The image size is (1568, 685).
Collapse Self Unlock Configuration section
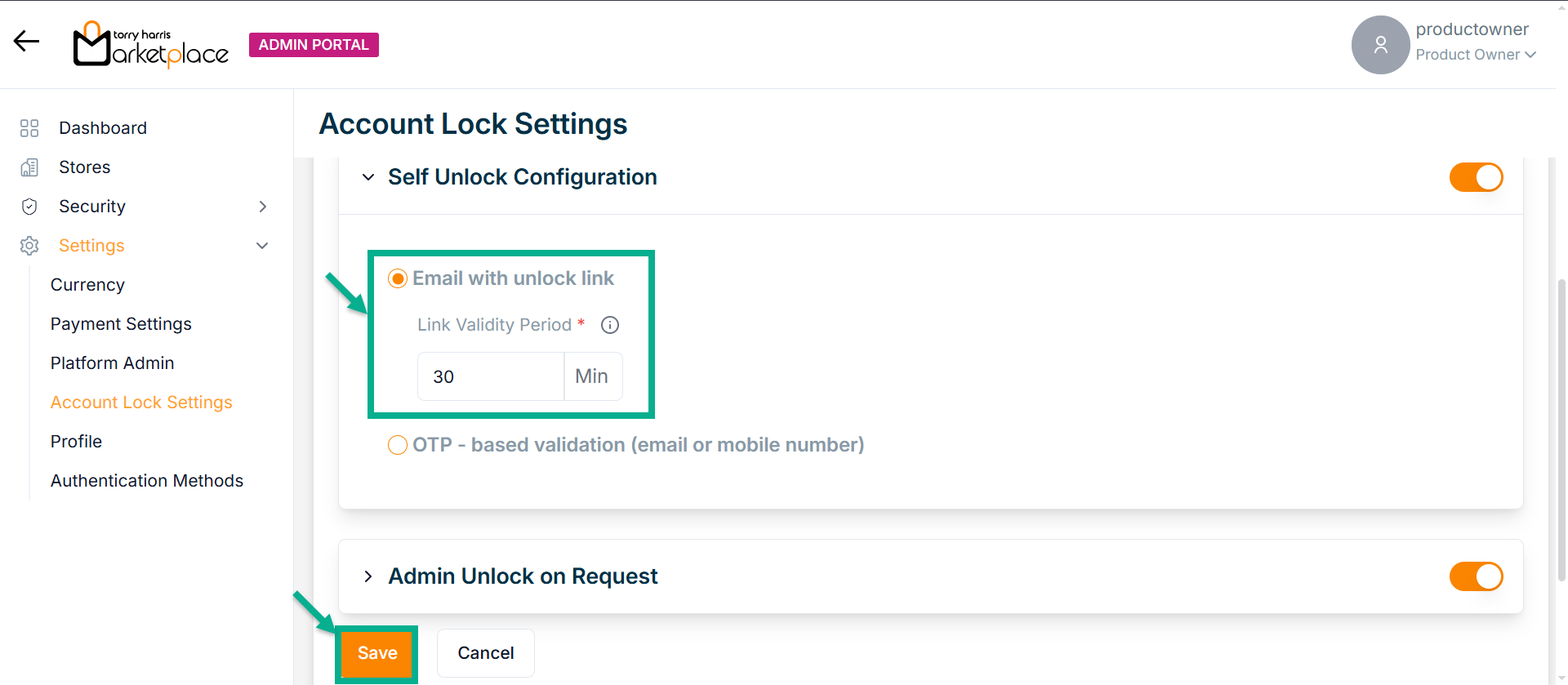click(x=368, y=177)
